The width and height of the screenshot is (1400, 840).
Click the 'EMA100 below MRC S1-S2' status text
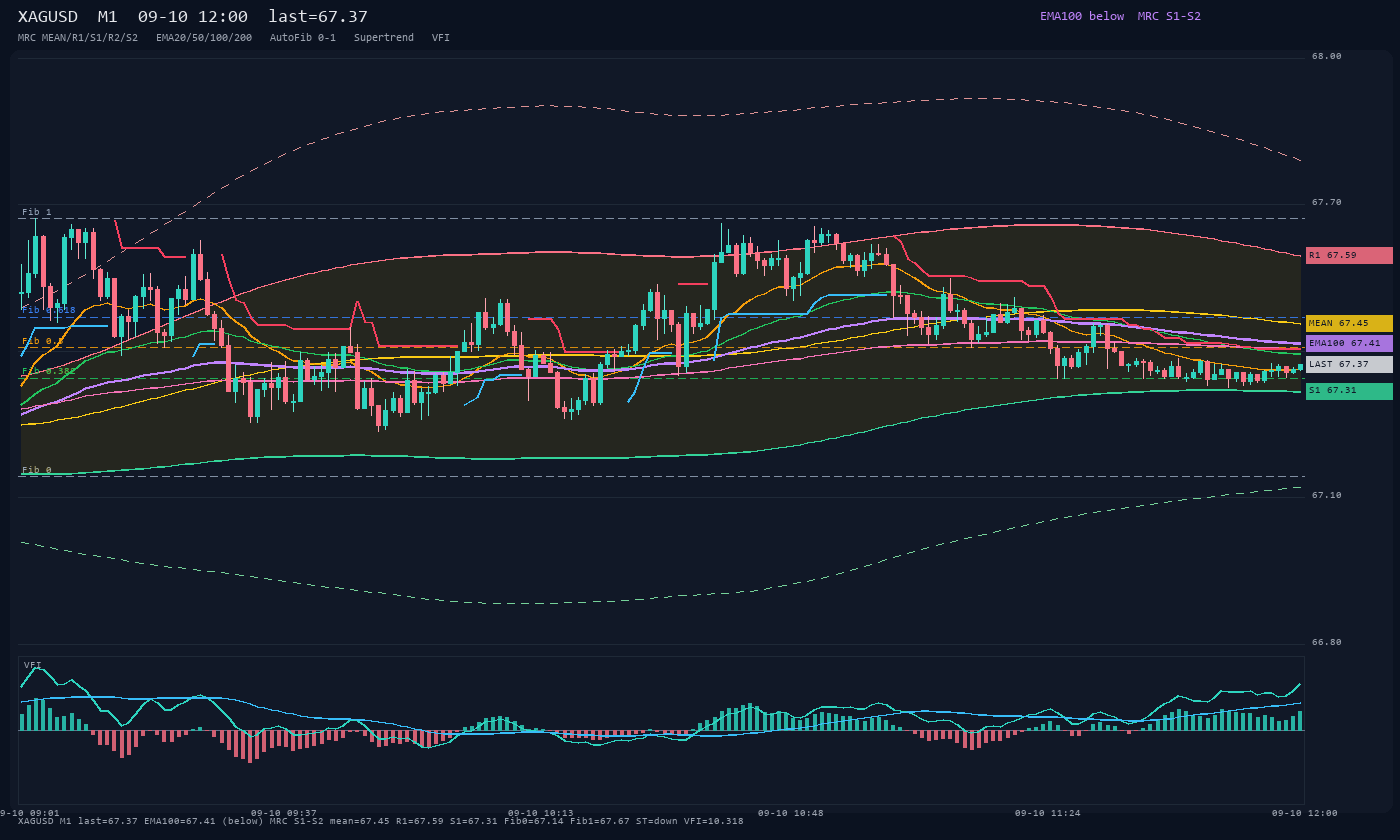[1120, 16]
